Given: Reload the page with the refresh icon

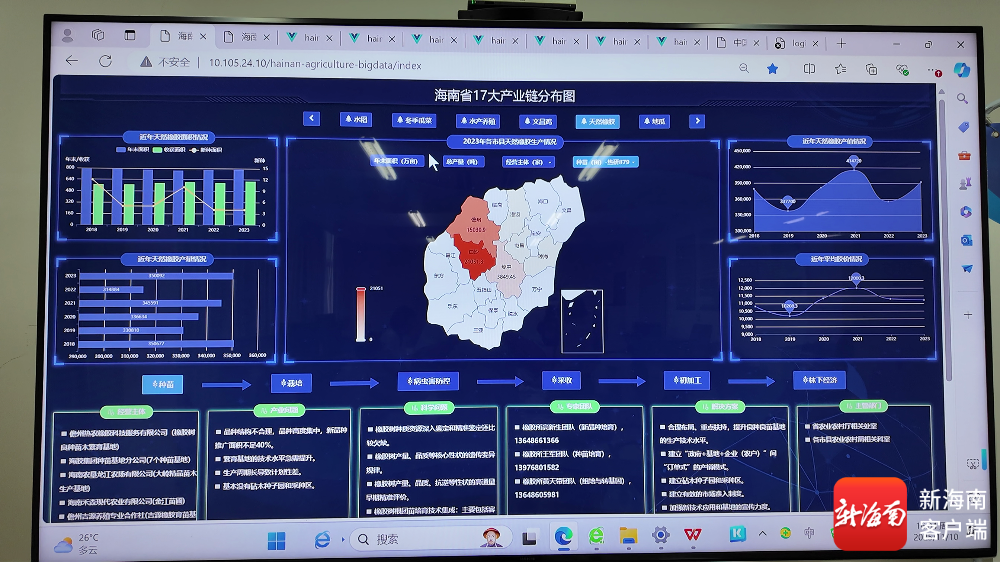Looking at the screenshot, I should 103,62.
